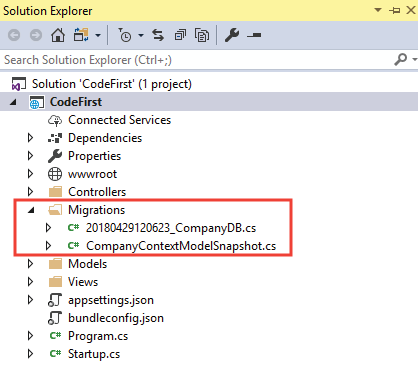Click the Dependencies icon
Viewport: 418px width, 368px height.
tap(55, 138)
